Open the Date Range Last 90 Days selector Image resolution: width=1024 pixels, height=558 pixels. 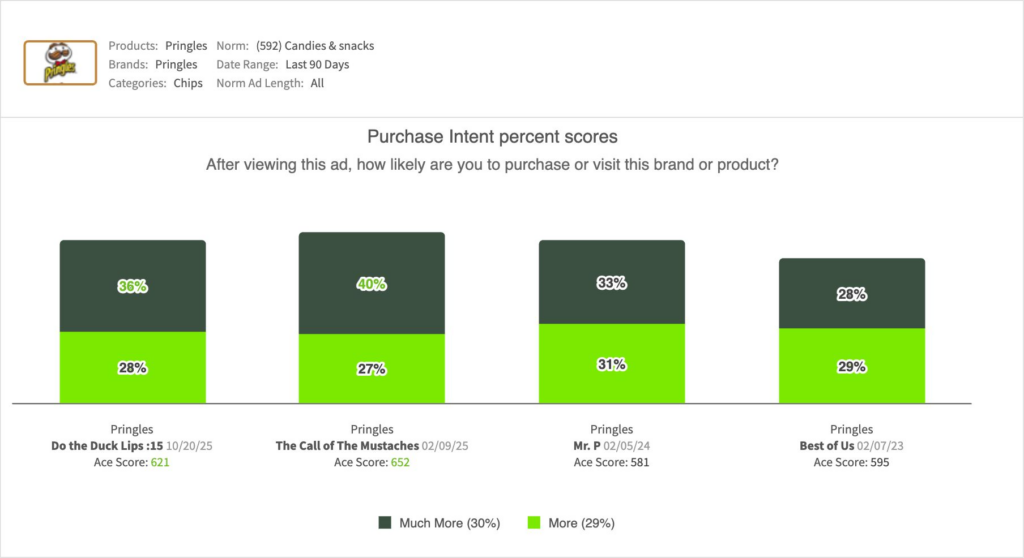click(310, 65)
